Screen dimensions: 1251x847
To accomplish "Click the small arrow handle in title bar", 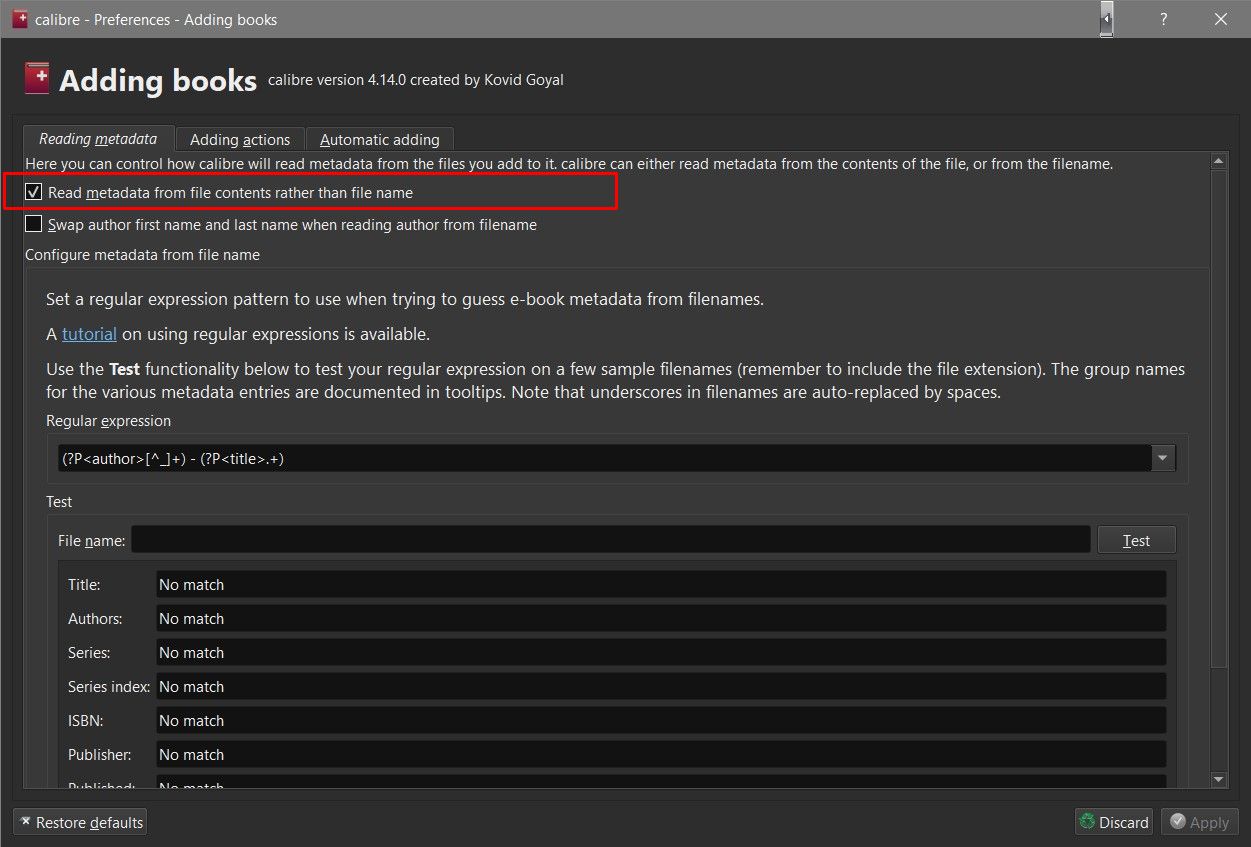I will click(1106, 19).
